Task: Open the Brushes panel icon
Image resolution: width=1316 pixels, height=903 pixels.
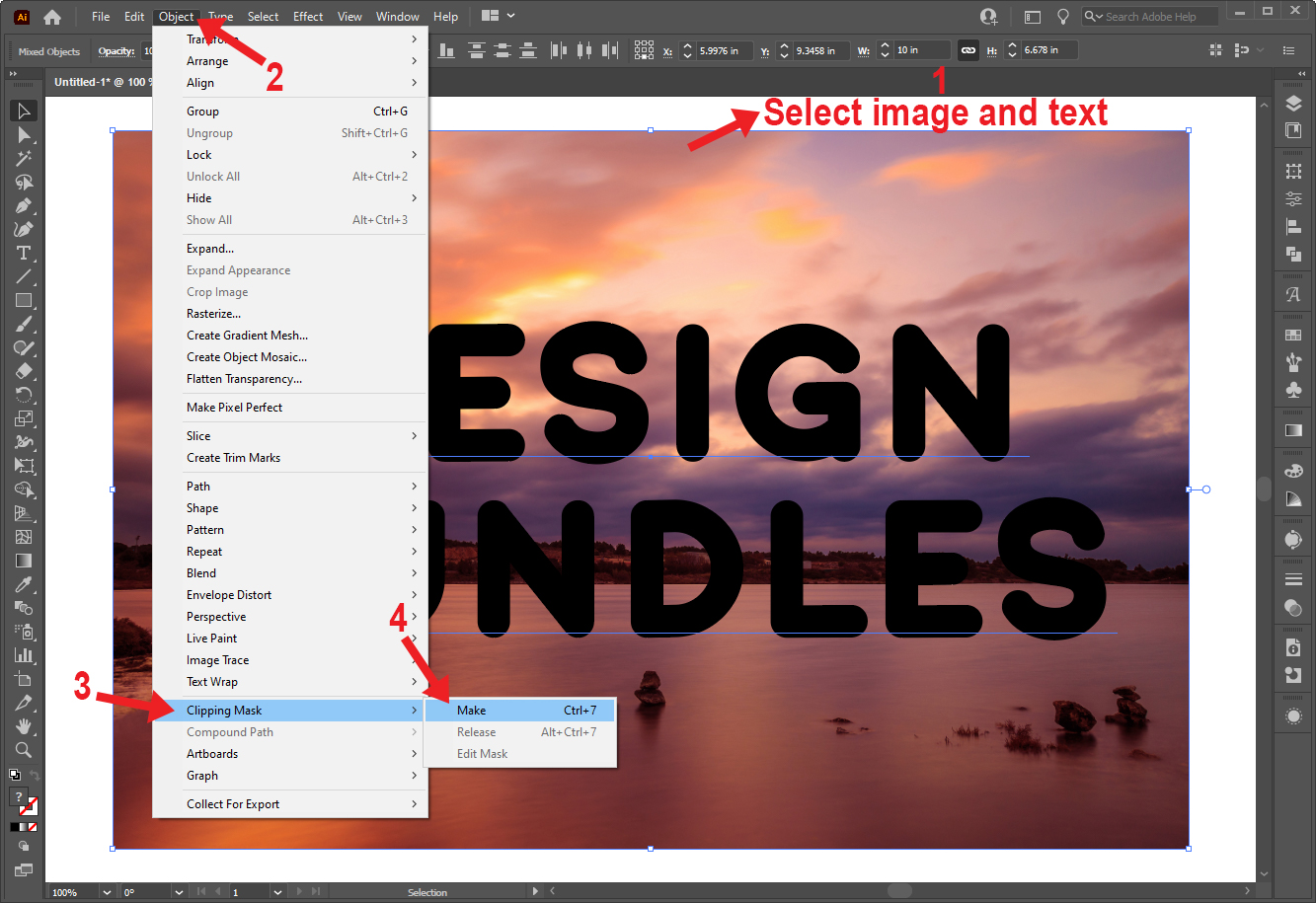Action: point(1293,362)
